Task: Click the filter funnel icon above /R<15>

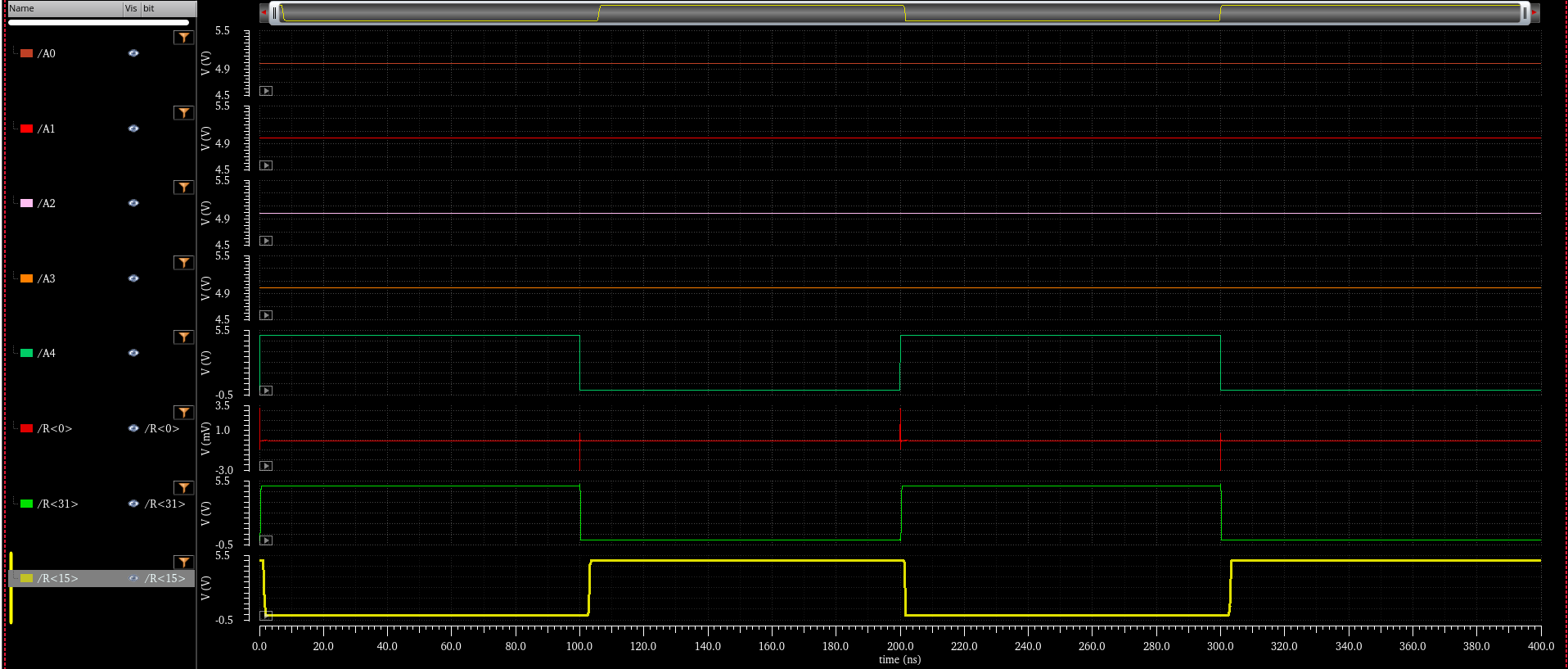Action: tap(183, 563)
